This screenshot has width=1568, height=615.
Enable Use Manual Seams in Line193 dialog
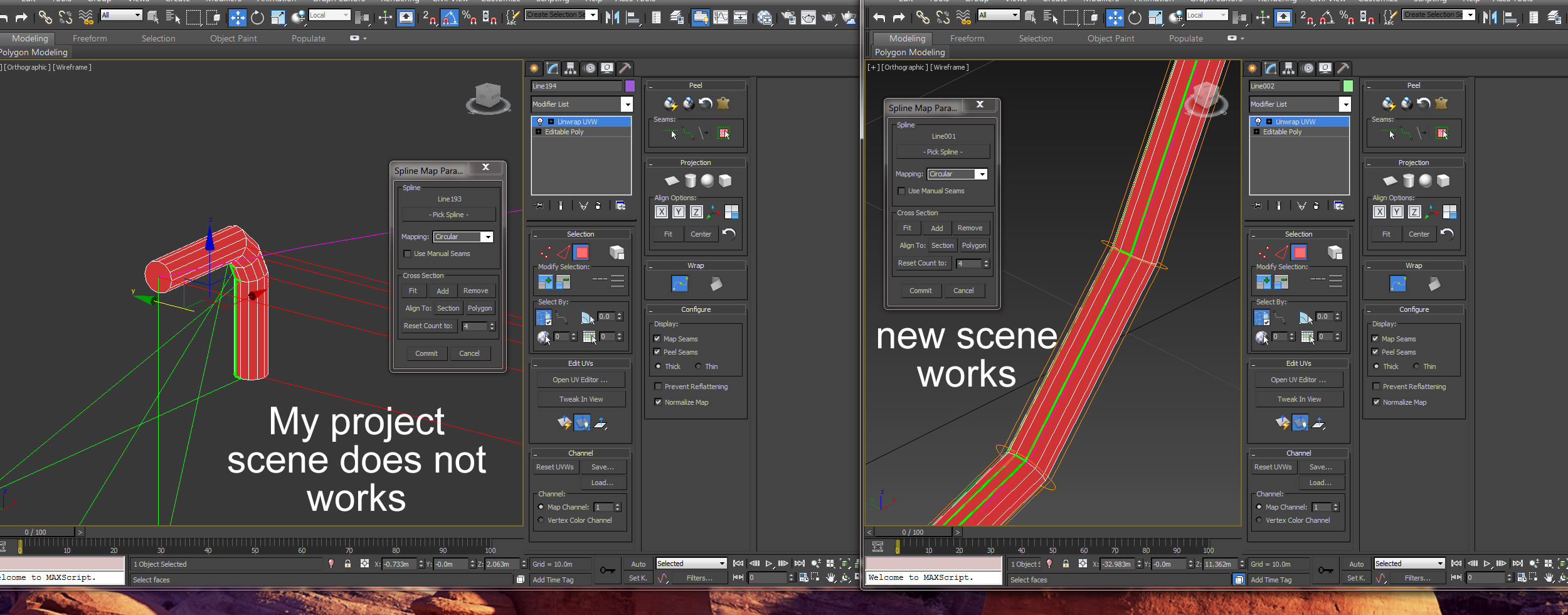408,254
